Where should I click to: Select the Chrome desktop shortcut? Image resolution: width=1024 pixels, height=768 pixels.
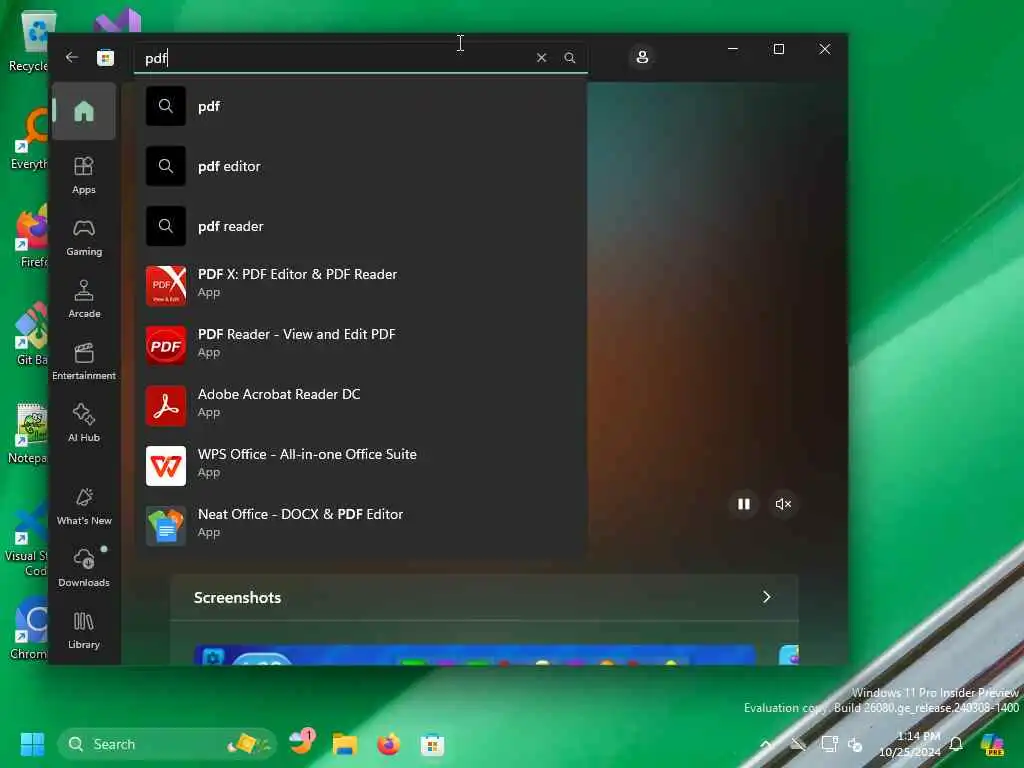pos(28,628)
